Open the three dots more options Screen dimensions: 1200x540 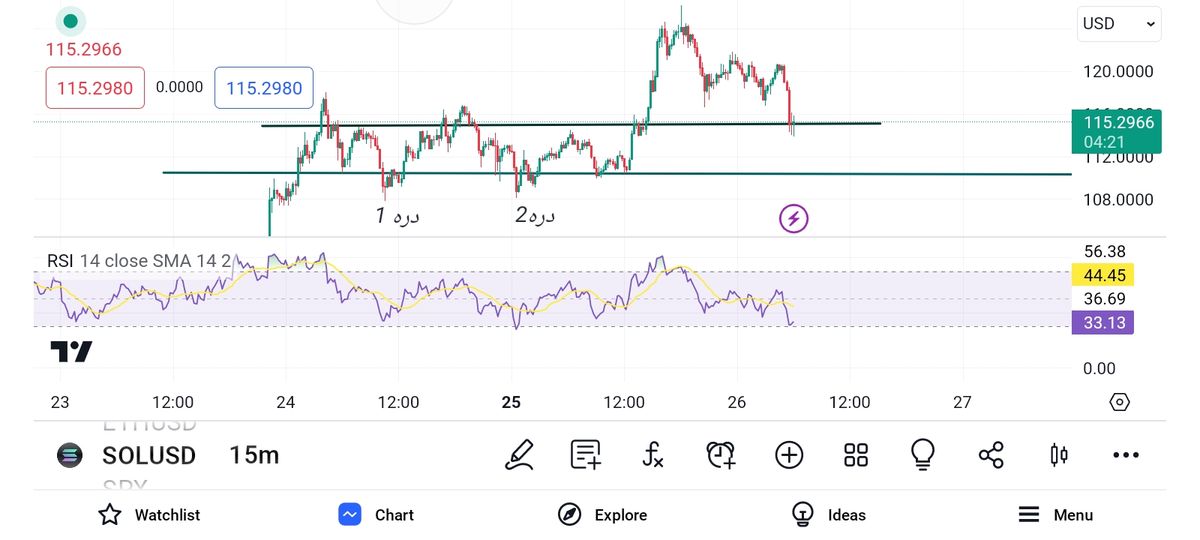point(1126,455)
